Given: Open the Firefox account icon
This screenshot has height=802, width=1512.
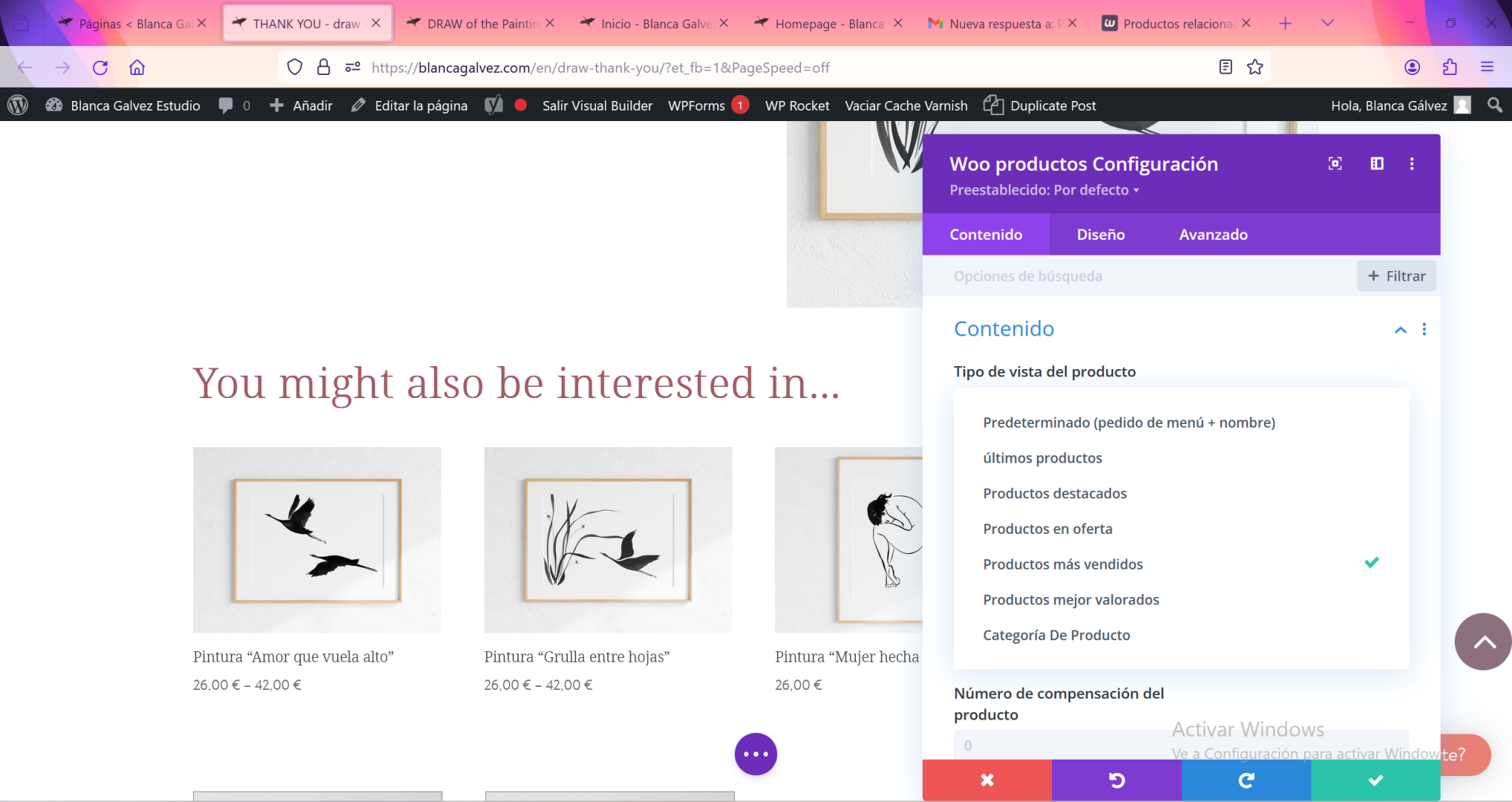Looking at the screenshot, I should coord(1412,68).
